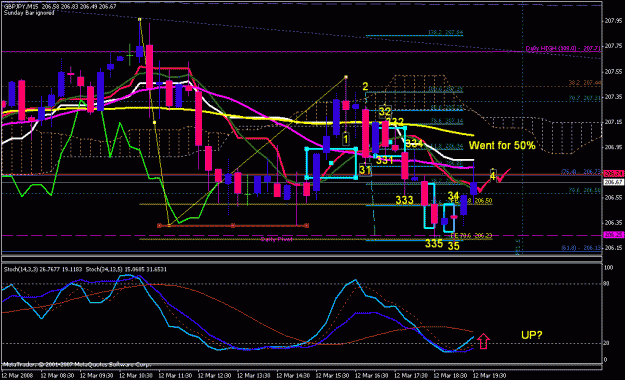Click the '12 Mar 2008' time axis label
This screenshot has height=380, width=625.
[x=17, y=376]
